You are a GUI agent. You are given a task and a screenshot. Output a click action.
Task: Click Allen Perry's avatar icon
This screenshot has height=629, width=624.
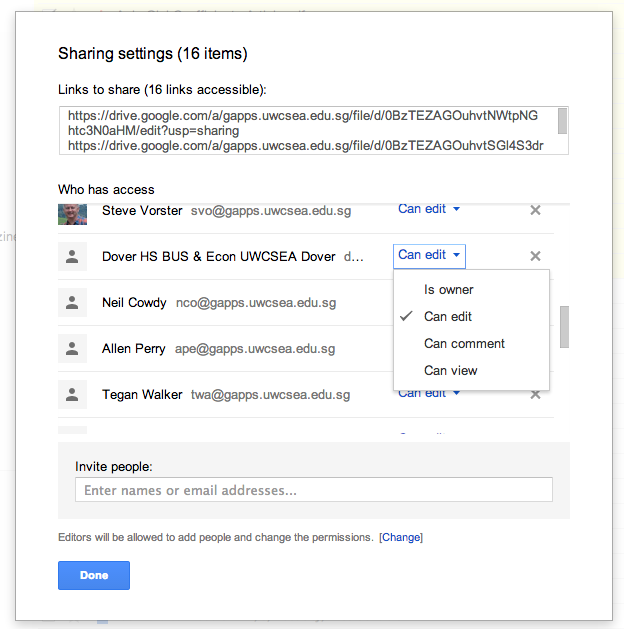(71, 349)
